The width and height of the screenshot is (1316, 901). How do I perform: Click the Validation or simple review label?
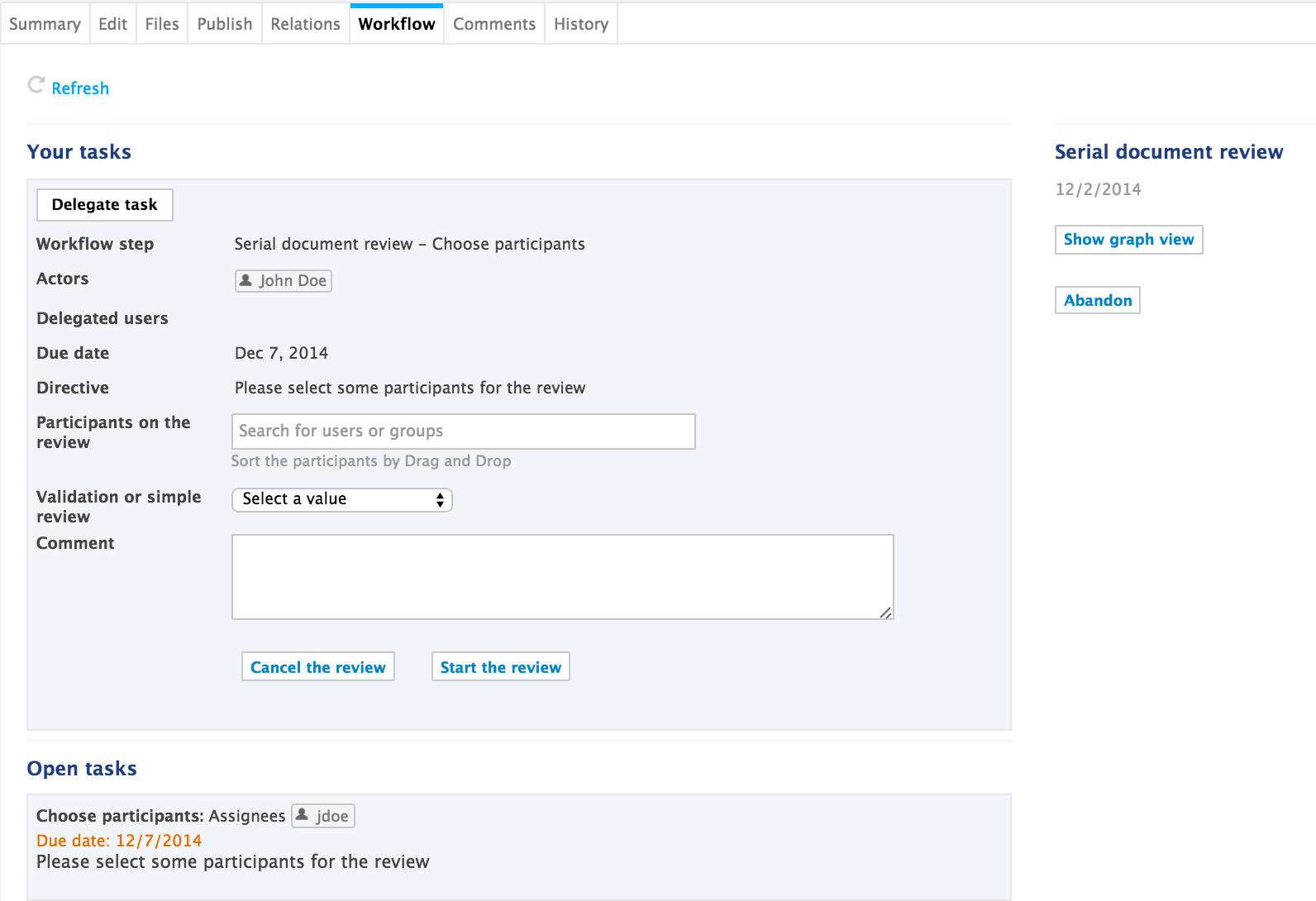[119, 507]
